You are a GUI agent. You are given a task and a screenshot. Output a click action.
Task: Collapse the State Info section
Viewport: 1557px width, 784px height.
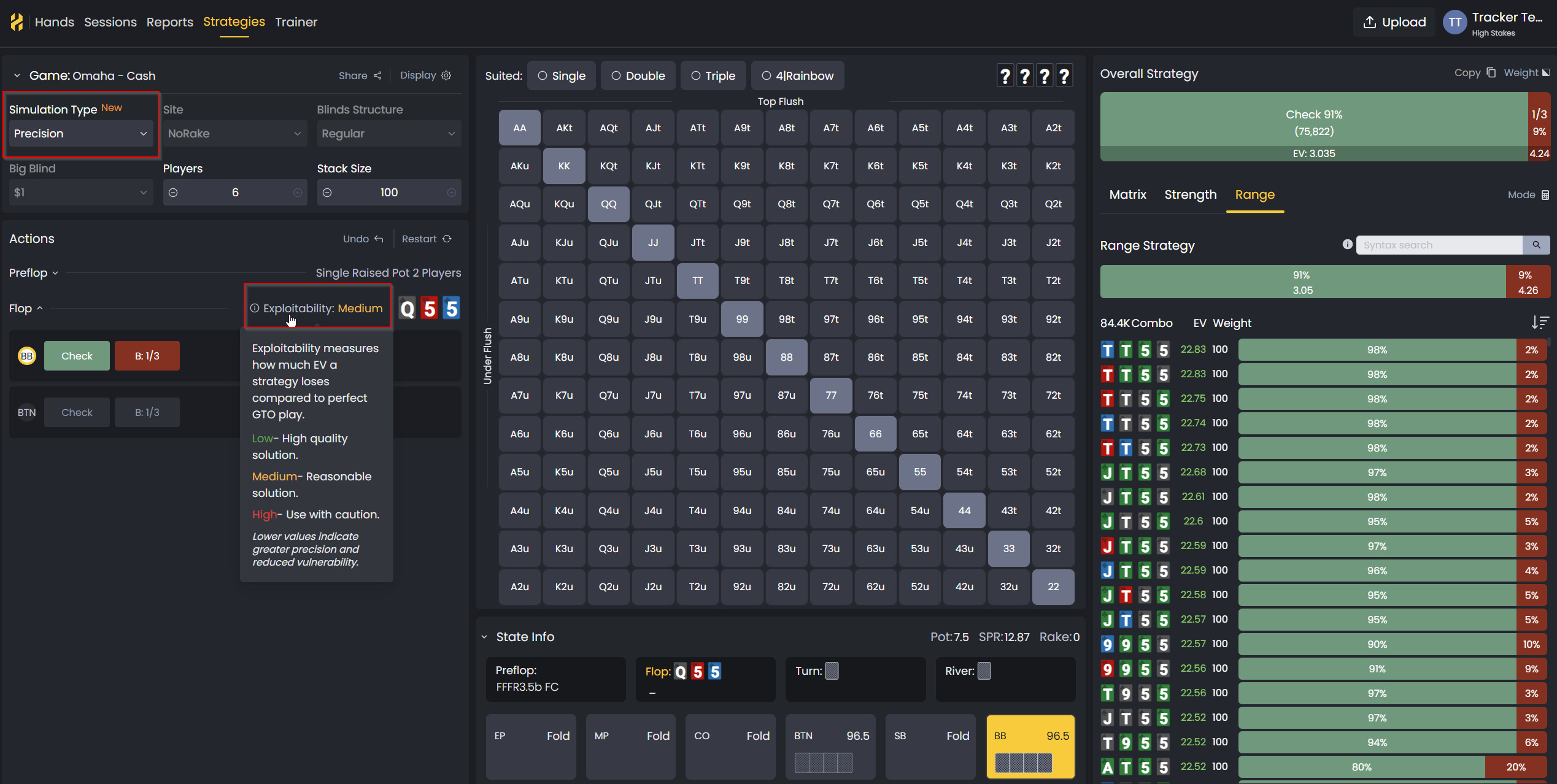484,637
